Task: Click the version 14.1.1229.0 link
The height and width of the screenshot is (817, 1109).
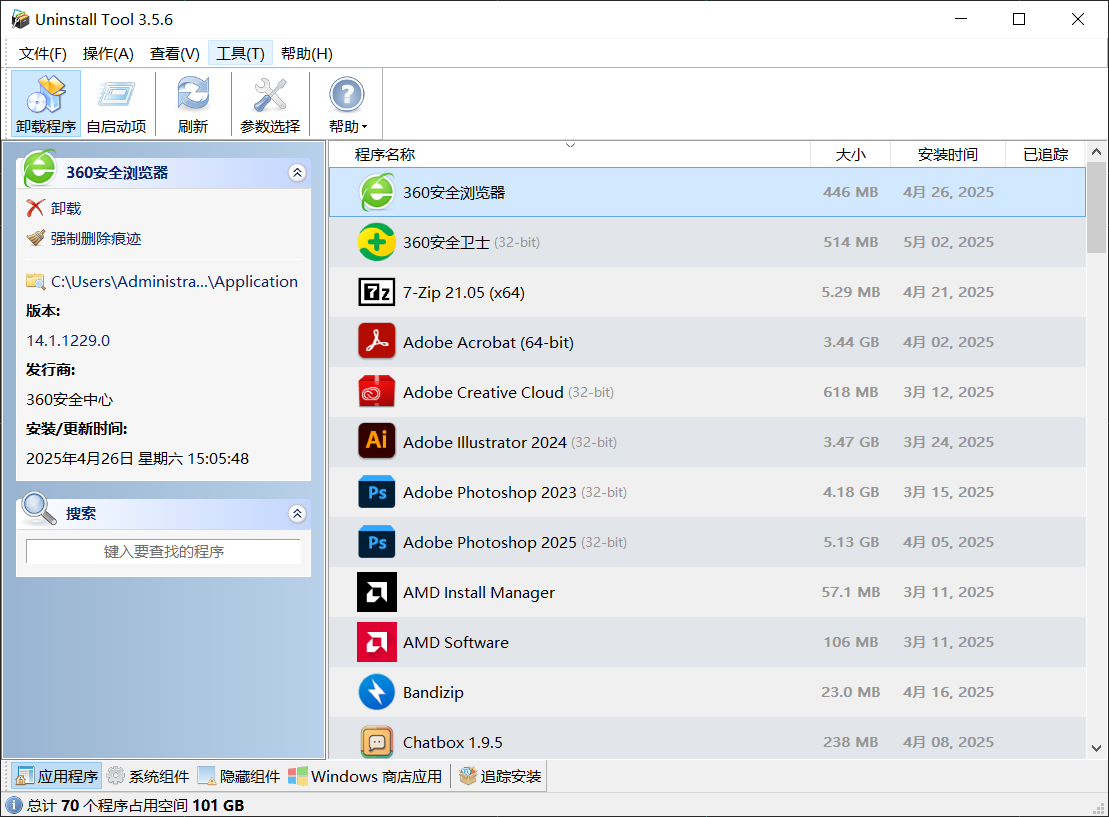Action: (x=68, y=340)
